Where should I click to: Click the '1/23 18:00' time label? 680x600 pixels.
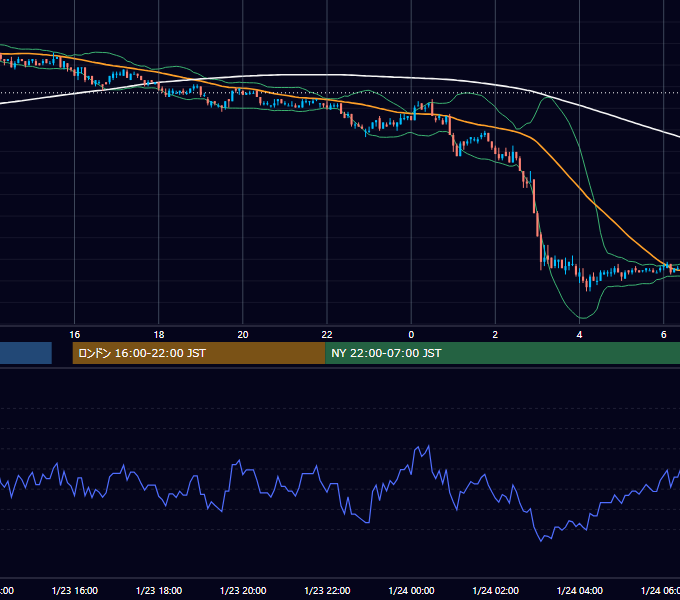click(159, 590)
